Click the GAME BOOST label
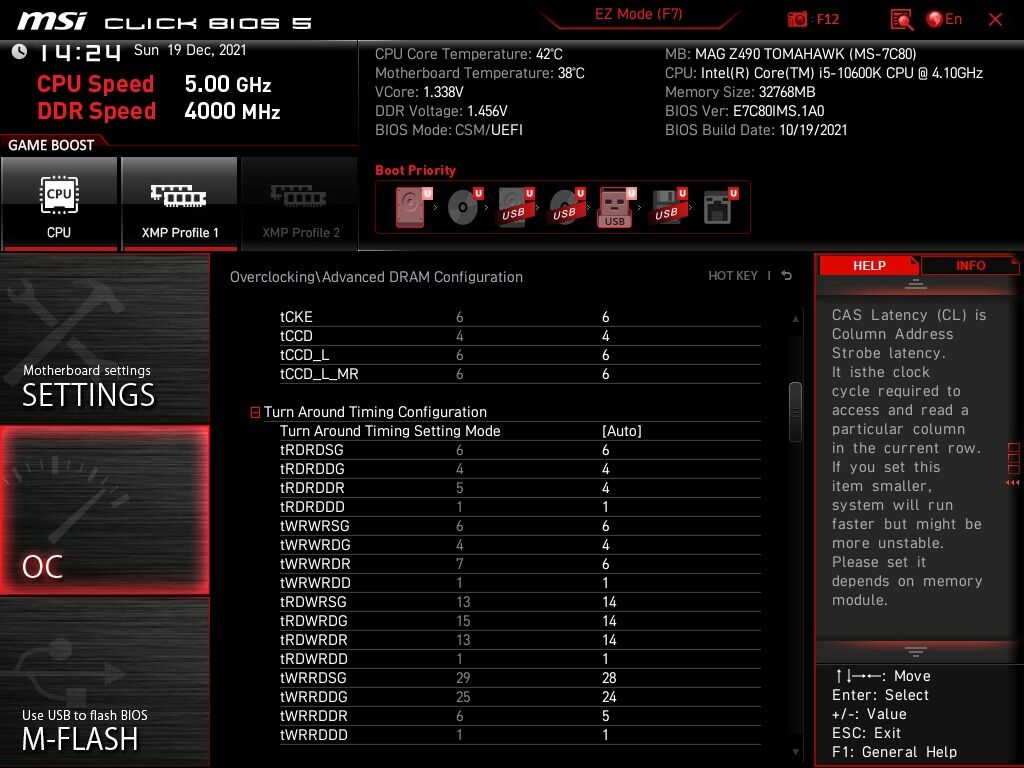Image resolution: width=1024 pixels, height=768 pixels. (51, 145)
